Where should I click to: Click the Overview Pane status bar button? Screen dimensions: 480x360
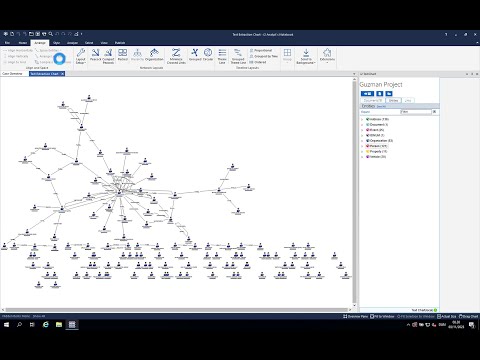356,316
